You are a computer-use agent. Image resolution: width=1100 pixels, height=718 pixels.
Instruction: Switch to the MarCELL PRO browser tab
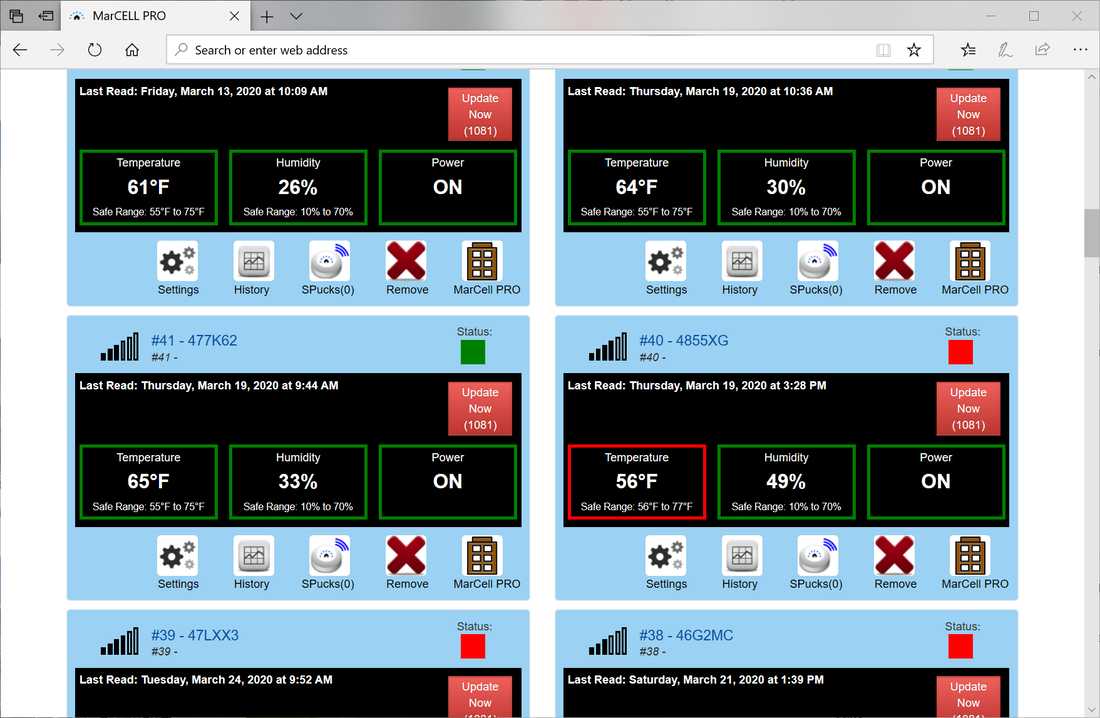pyautogui.click(x=153, y=15)
